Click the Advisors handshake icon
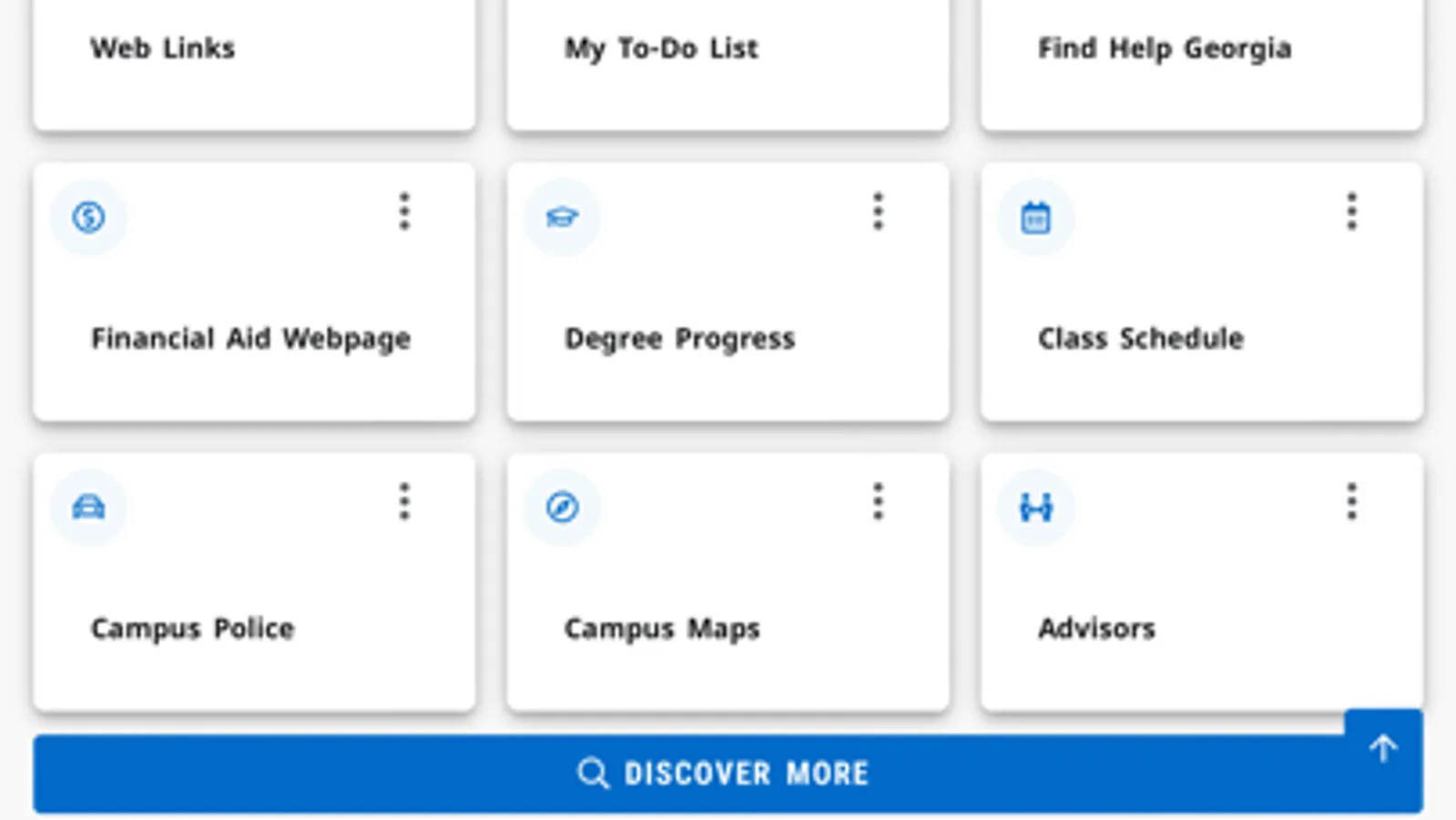The height and width of the screenshot is (820, 1456). click(x=1036, y=508)
